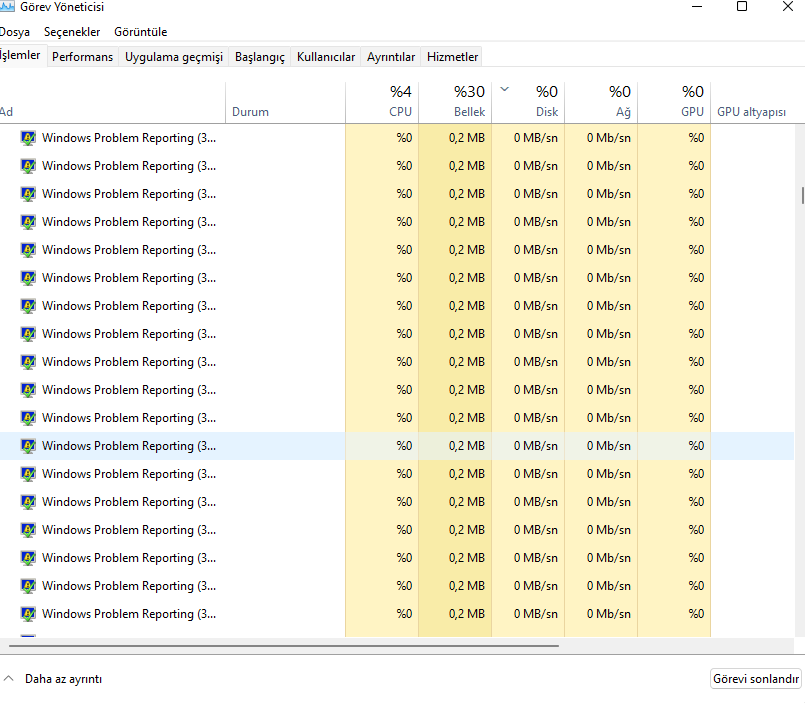The width and height of the screenshot is (805, 703).
Task: Sort by the CPU column header
Action: click(382, 103)
